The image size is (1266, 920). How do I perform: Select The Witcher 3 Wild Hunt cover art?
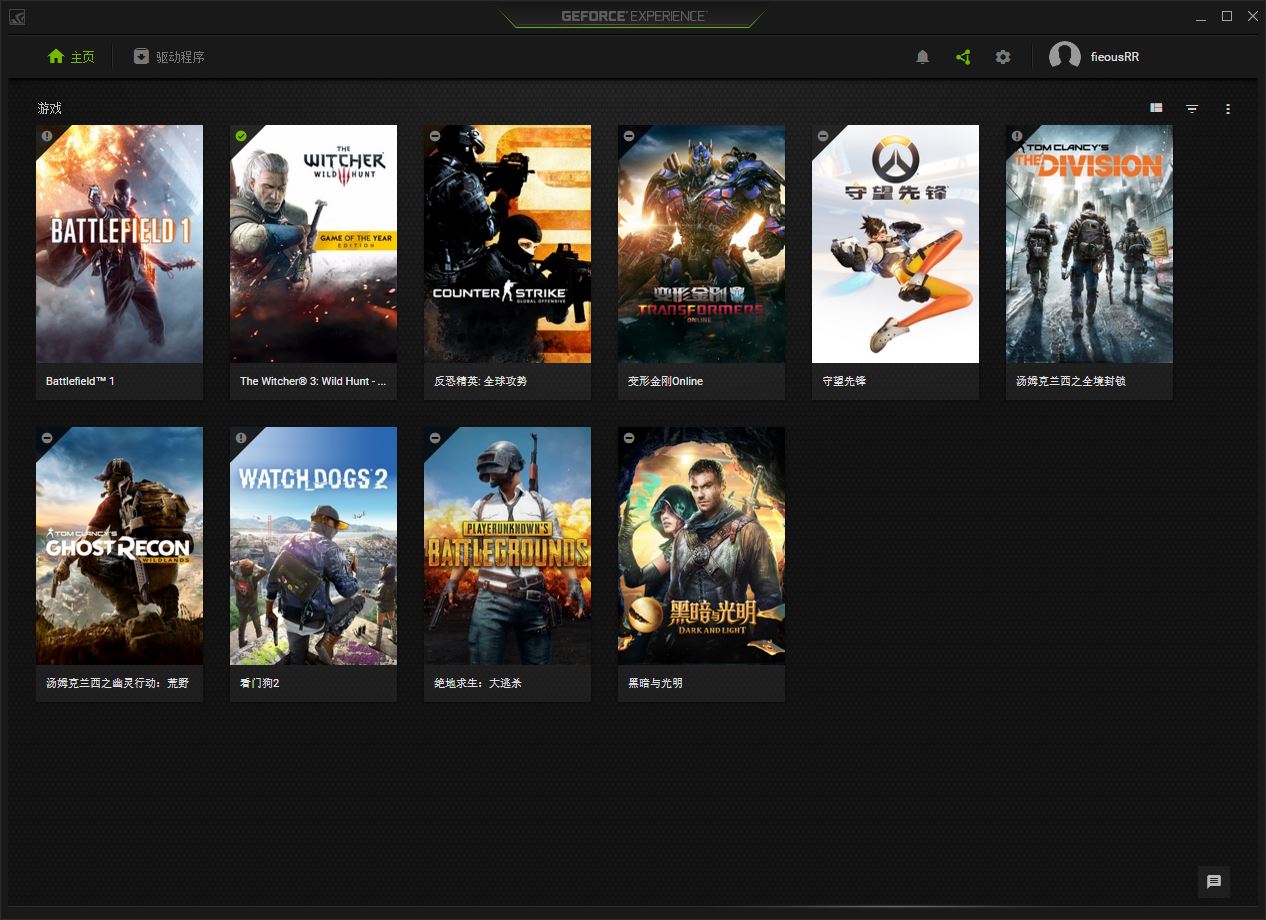[x=313, y=244]
